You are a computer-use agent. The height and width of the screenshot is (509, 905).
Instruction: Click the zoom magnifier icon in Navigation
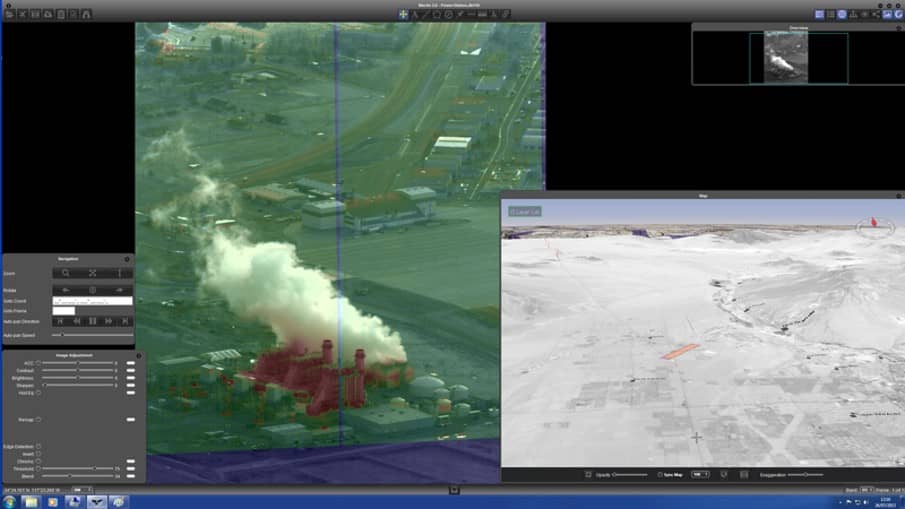(66, 272)
